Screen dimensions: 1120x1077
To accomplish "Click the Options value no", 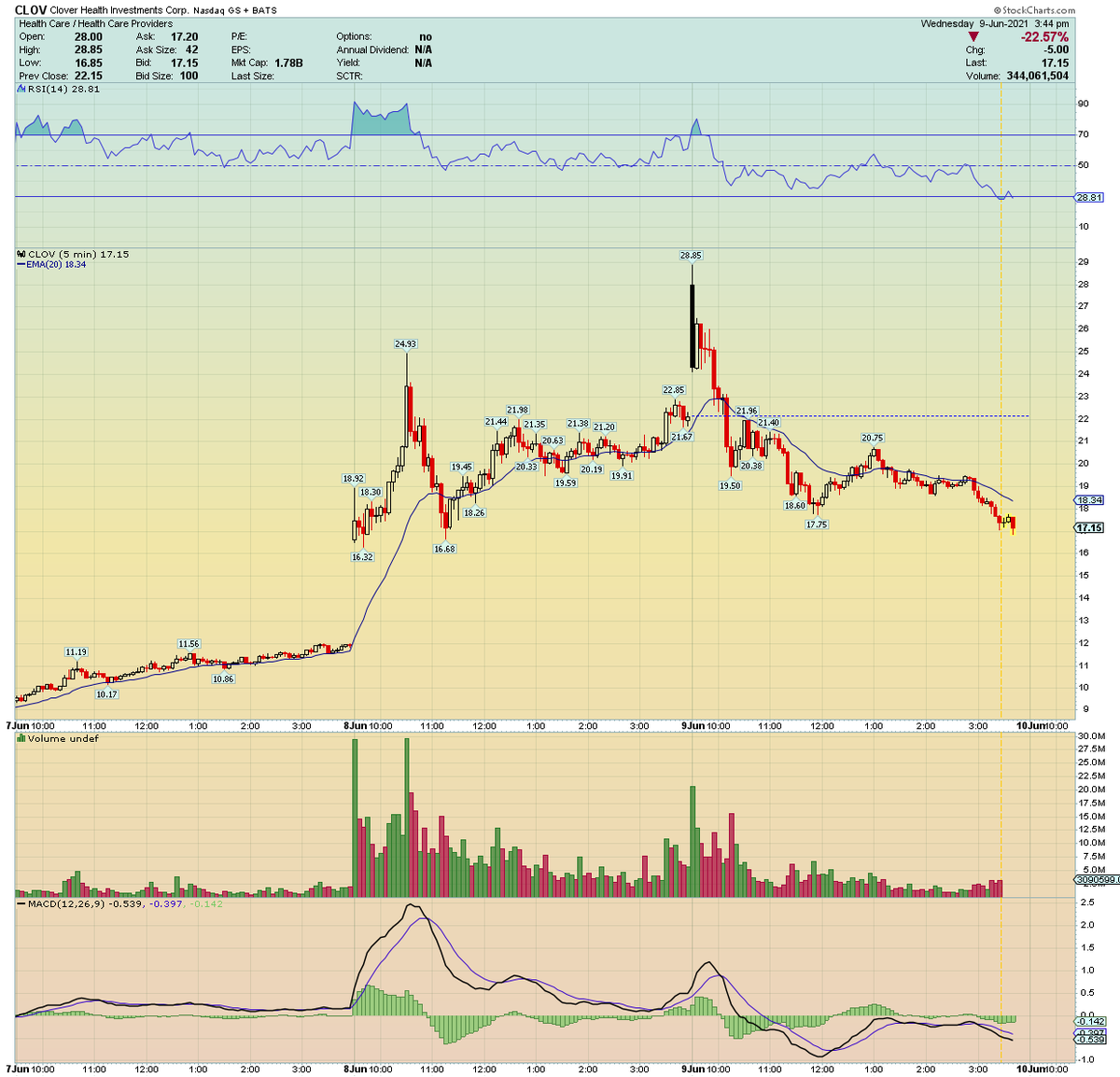I will pyautogui.click(x=426, y=36).
